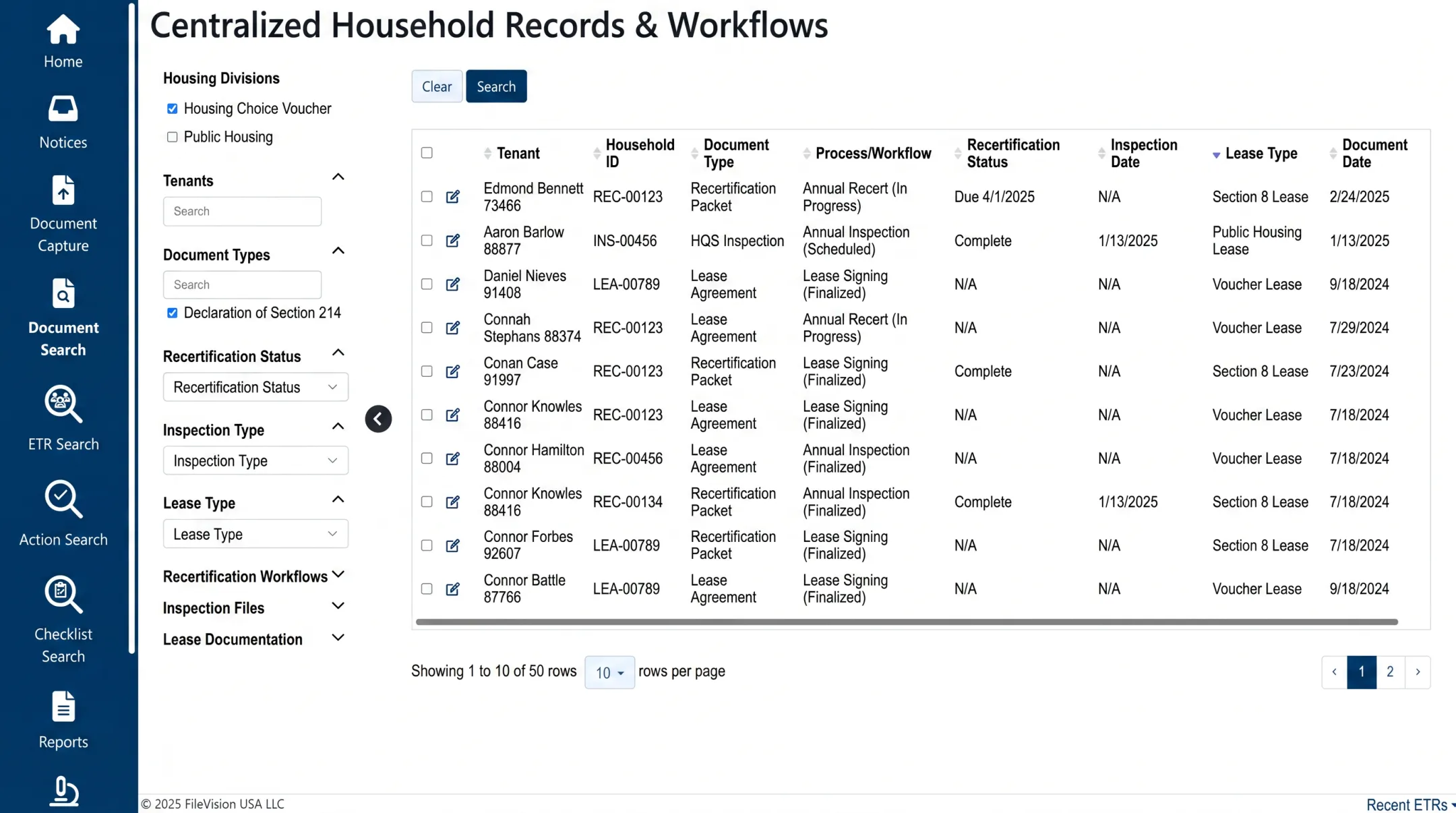
Task: Collapse the Recertification Status section chevron
Action: (338, 353)
